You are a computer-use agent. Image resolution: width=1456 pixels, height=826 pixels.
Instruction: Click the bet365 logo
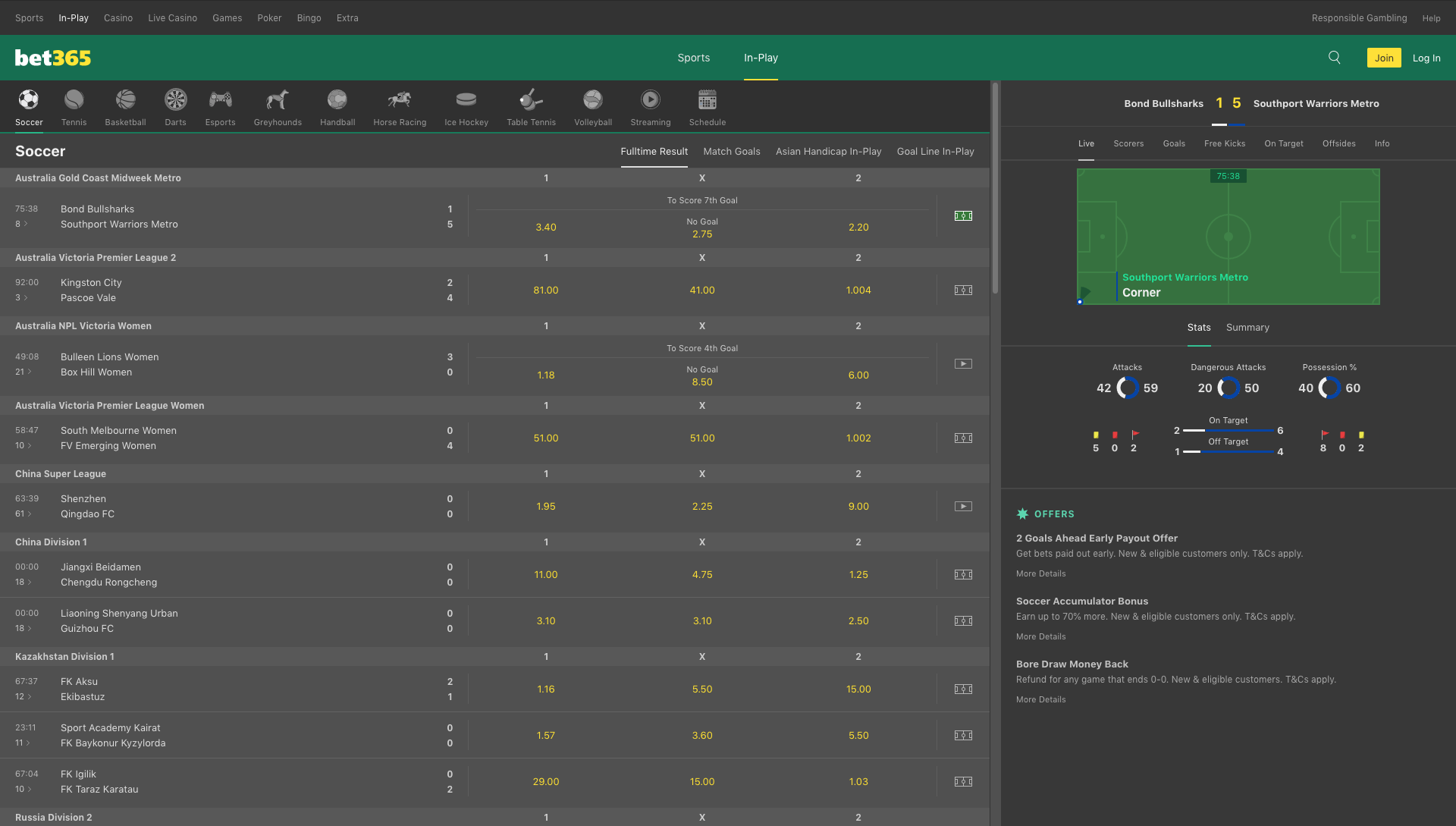(53, 58)
